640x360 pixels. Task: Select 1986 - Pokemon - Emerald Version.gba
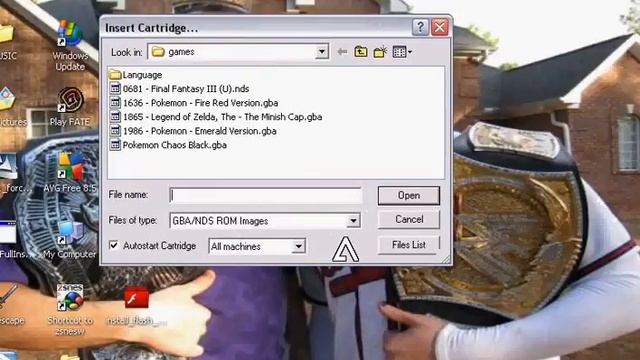(x=193, y=131)
